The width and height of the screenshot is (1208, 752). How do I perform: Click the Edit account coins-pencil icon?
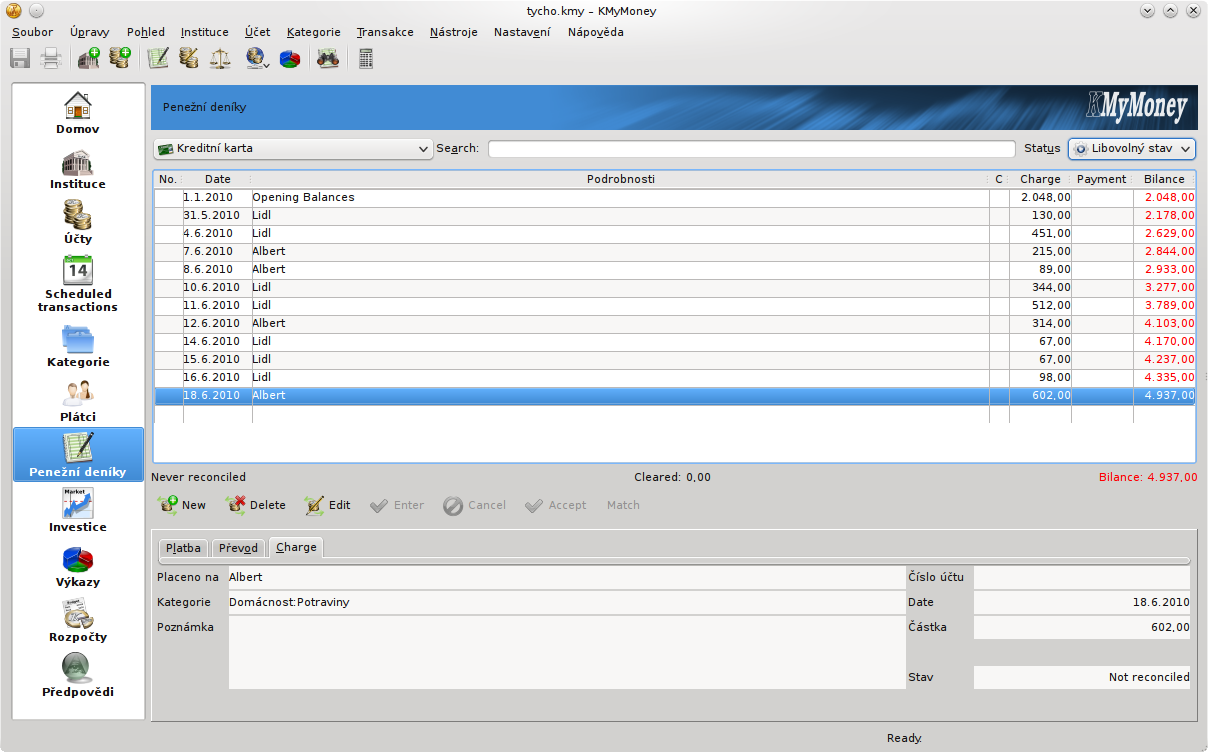[189, 59]
